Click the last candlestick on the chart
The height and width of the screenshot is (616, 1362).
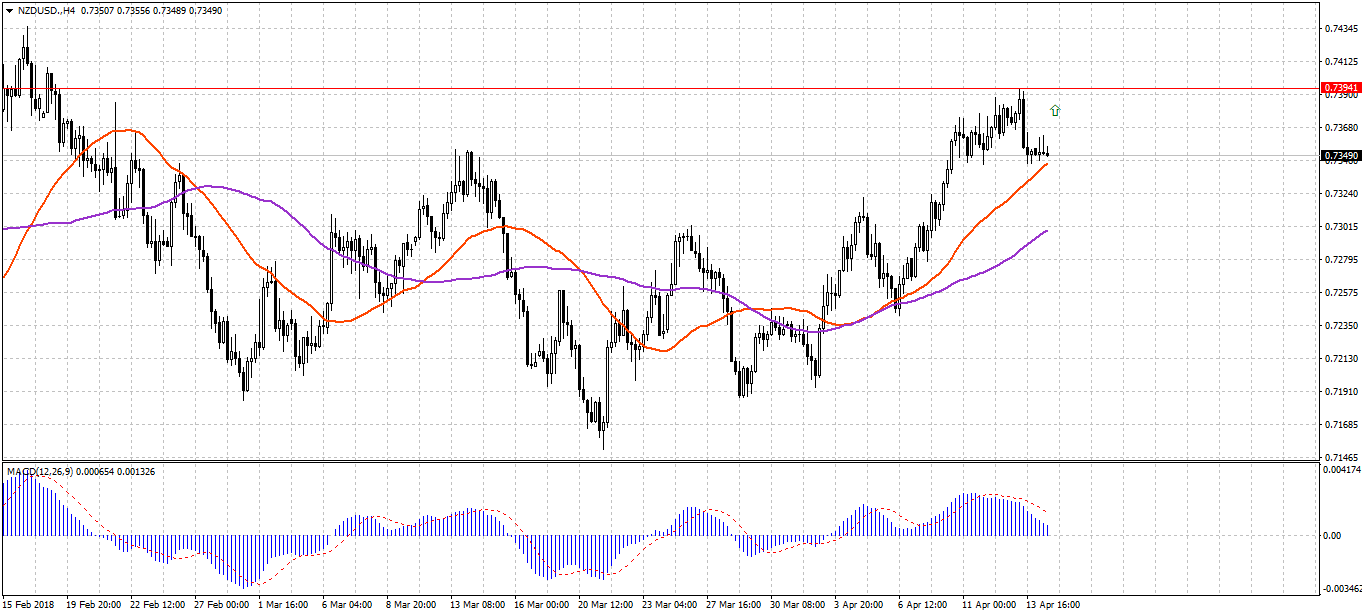coord(1047,154)
